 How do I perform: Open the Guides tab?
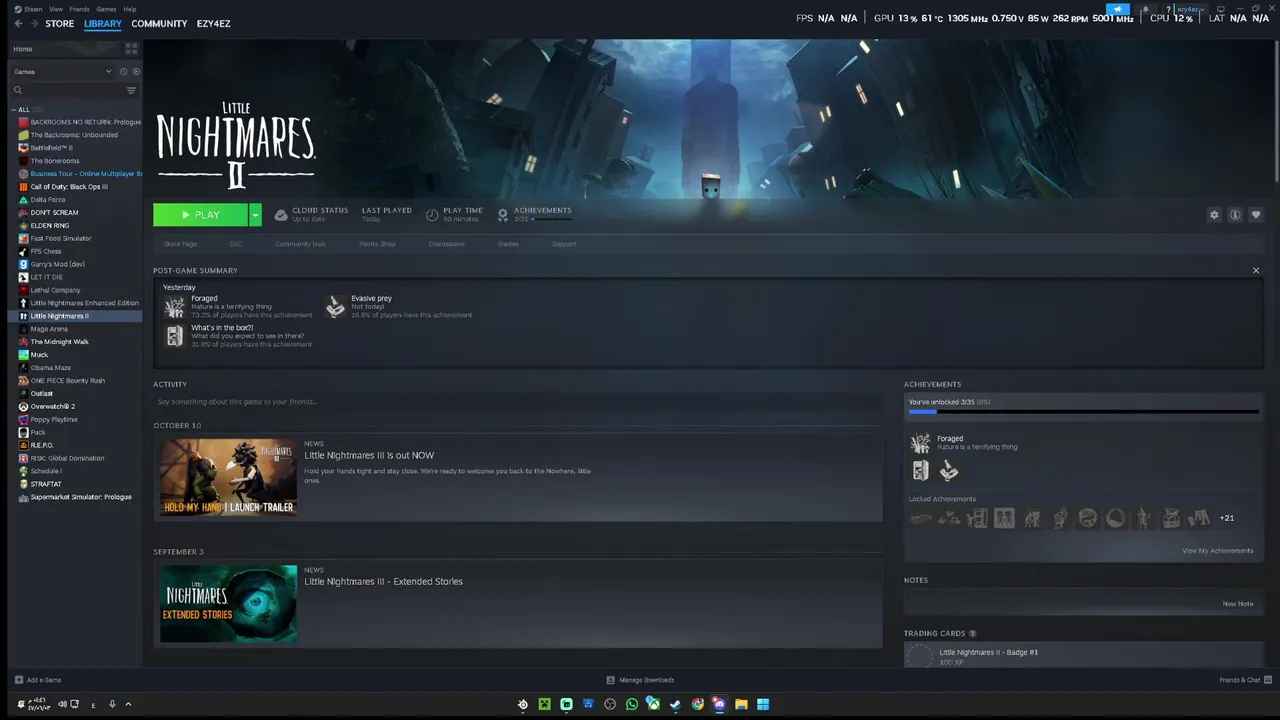click(508, 244)
